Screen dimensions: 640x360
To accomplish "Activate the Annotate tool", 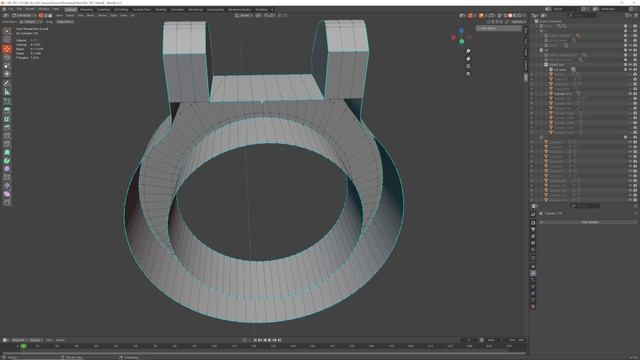I will [7, 83].
